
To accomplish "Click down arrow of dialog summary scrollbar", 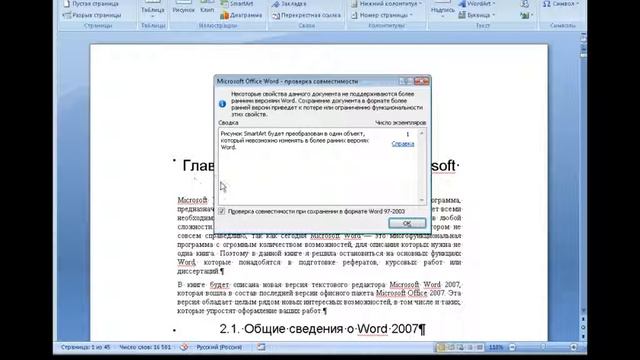I will coord(422,200).
